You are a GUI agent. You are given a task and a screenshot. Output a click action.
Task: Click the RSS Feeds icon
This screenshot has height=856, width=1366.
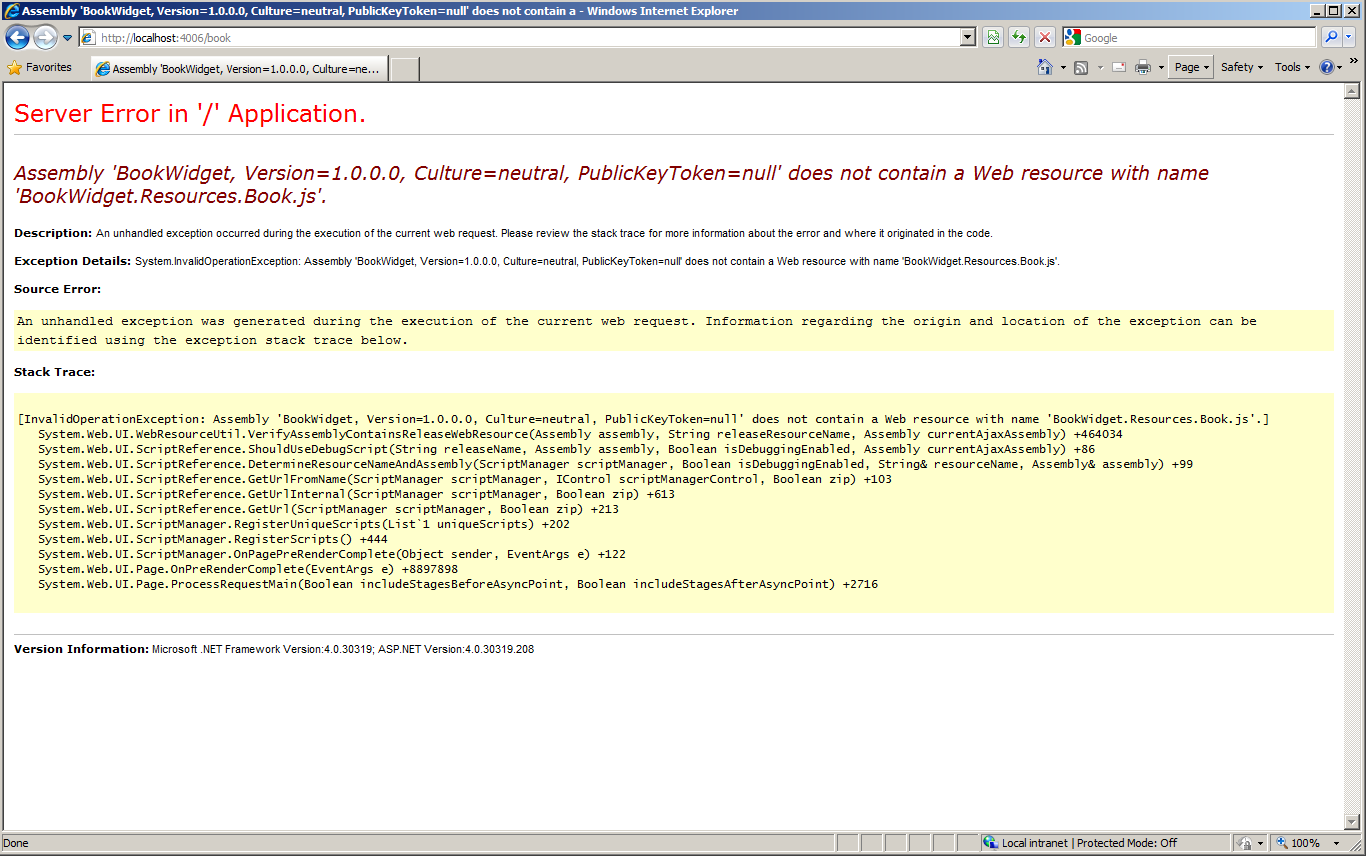tap(1081, 67)
